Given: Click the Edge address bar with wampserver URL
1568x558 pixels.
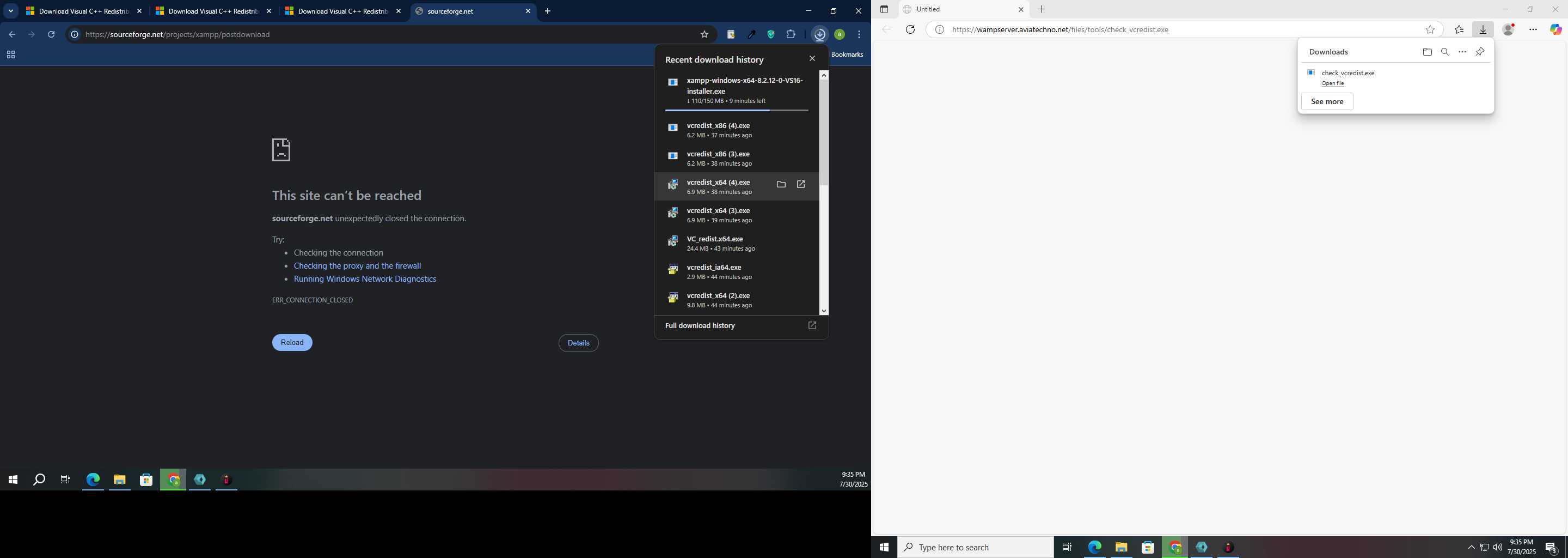Looking at the screenshot, I should coord(1059,29).
